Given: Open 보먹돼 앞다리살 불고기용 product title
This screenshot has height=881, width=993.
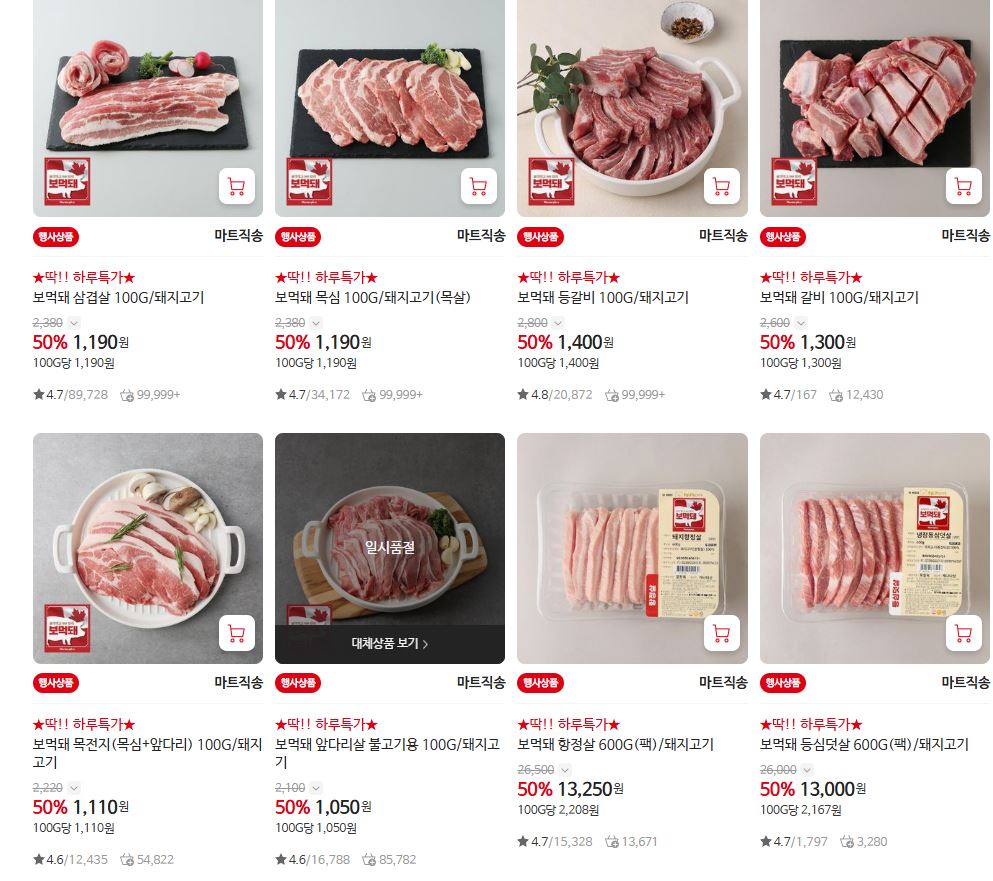Looking at the screenshot, I should pos(388,753).
